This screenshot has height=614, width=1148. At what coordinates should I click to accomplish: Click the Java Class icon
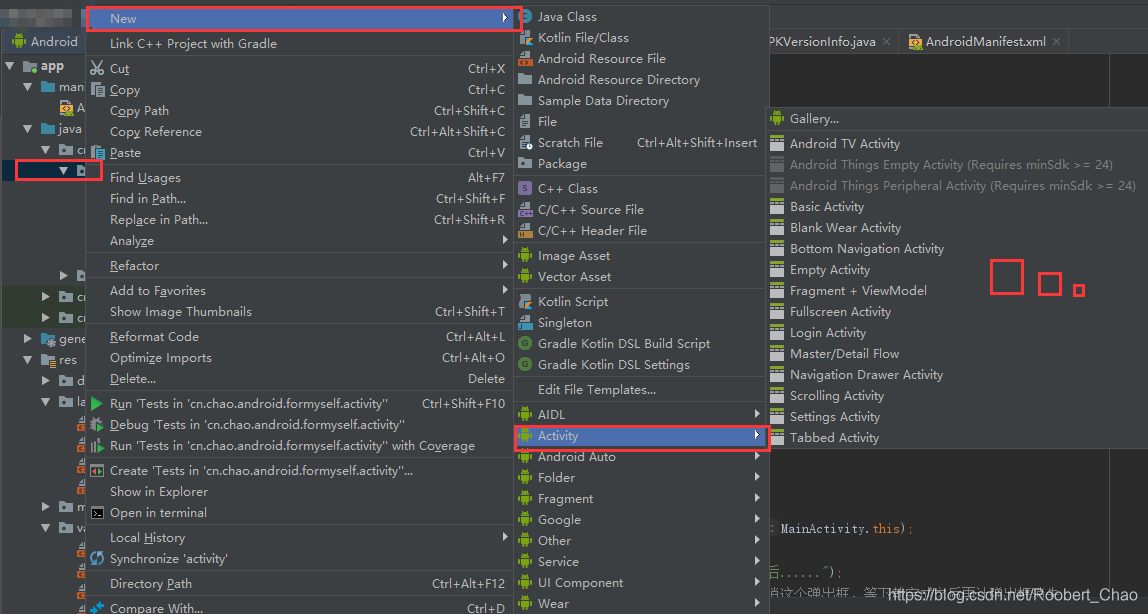tap(525, 16)
